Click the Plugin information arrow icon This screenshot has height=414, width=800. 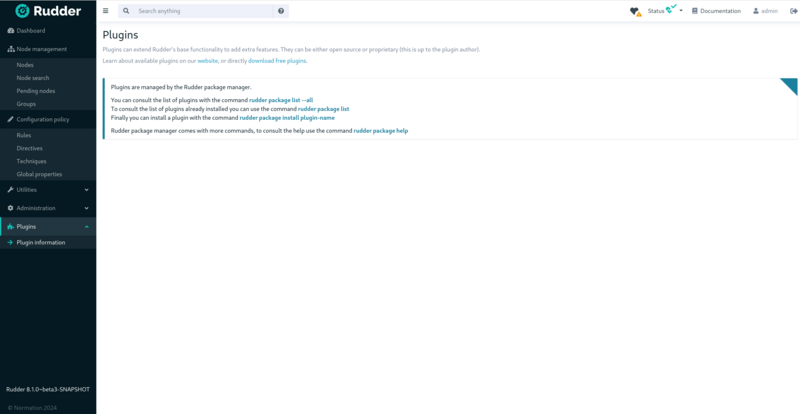10,242
